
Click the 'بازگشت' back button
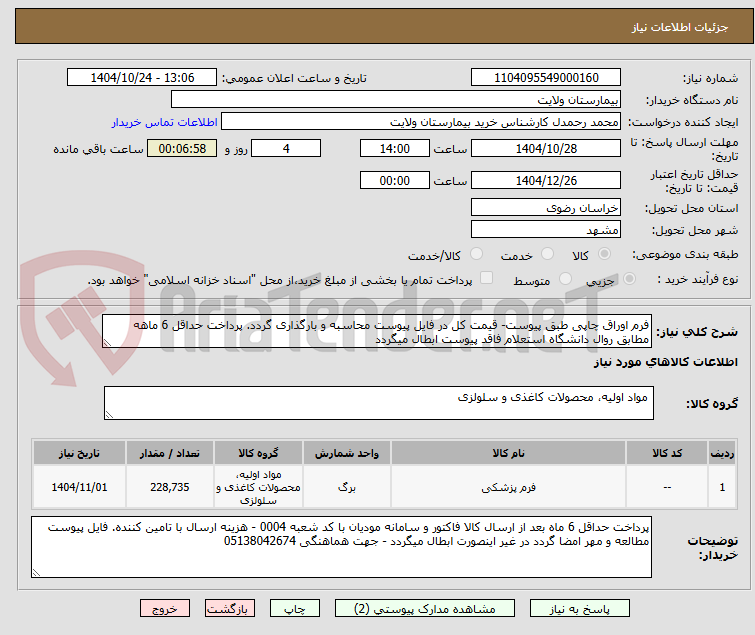[x=230, y=609]
